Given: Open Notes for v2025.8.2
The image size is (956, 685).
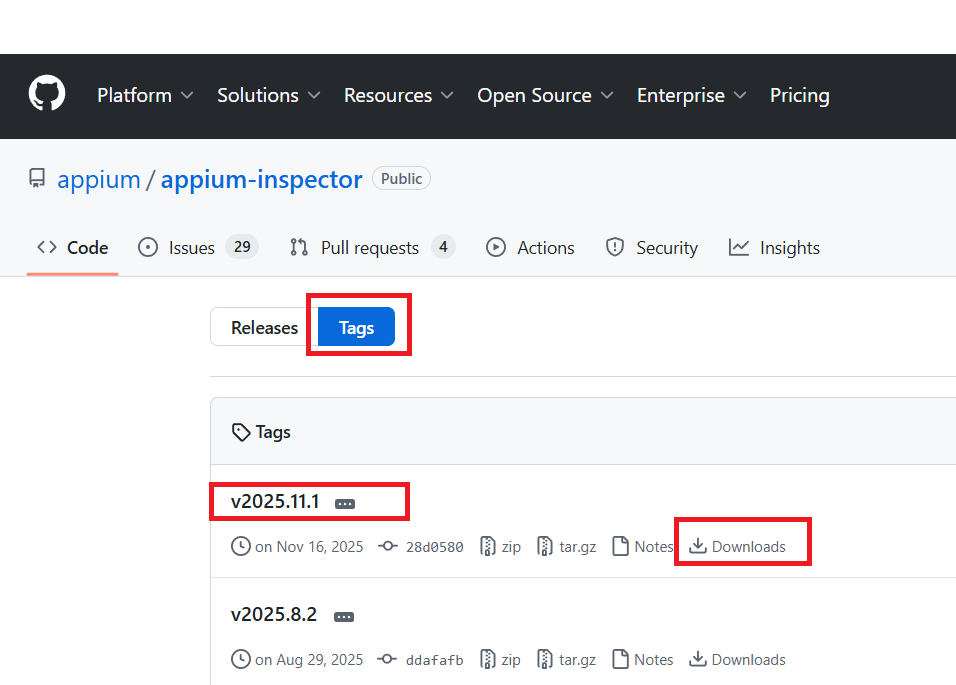Looking at the screenshot, I should click(654, 659).
